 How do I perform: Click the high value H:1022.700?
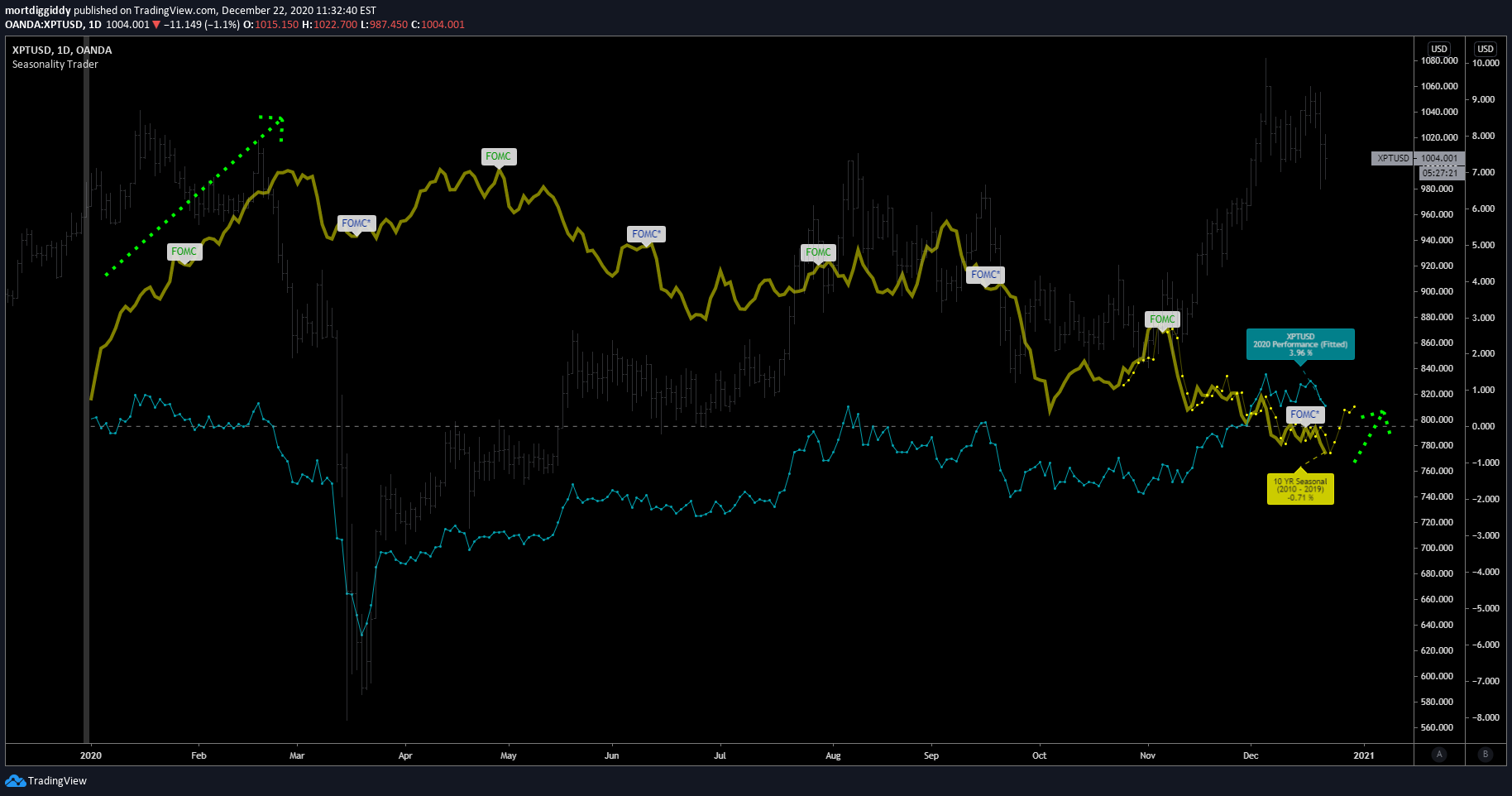click(x=330, y=25)
